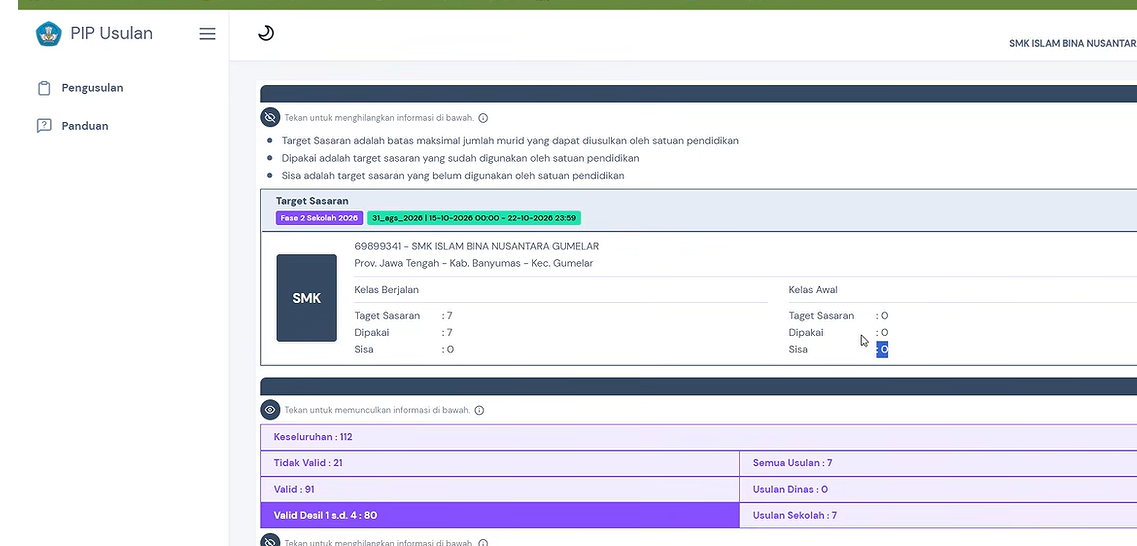The width and height of the screenshot is (1137, 546).
Task: Click the Kelas Berjalan label
Action: 386,290
